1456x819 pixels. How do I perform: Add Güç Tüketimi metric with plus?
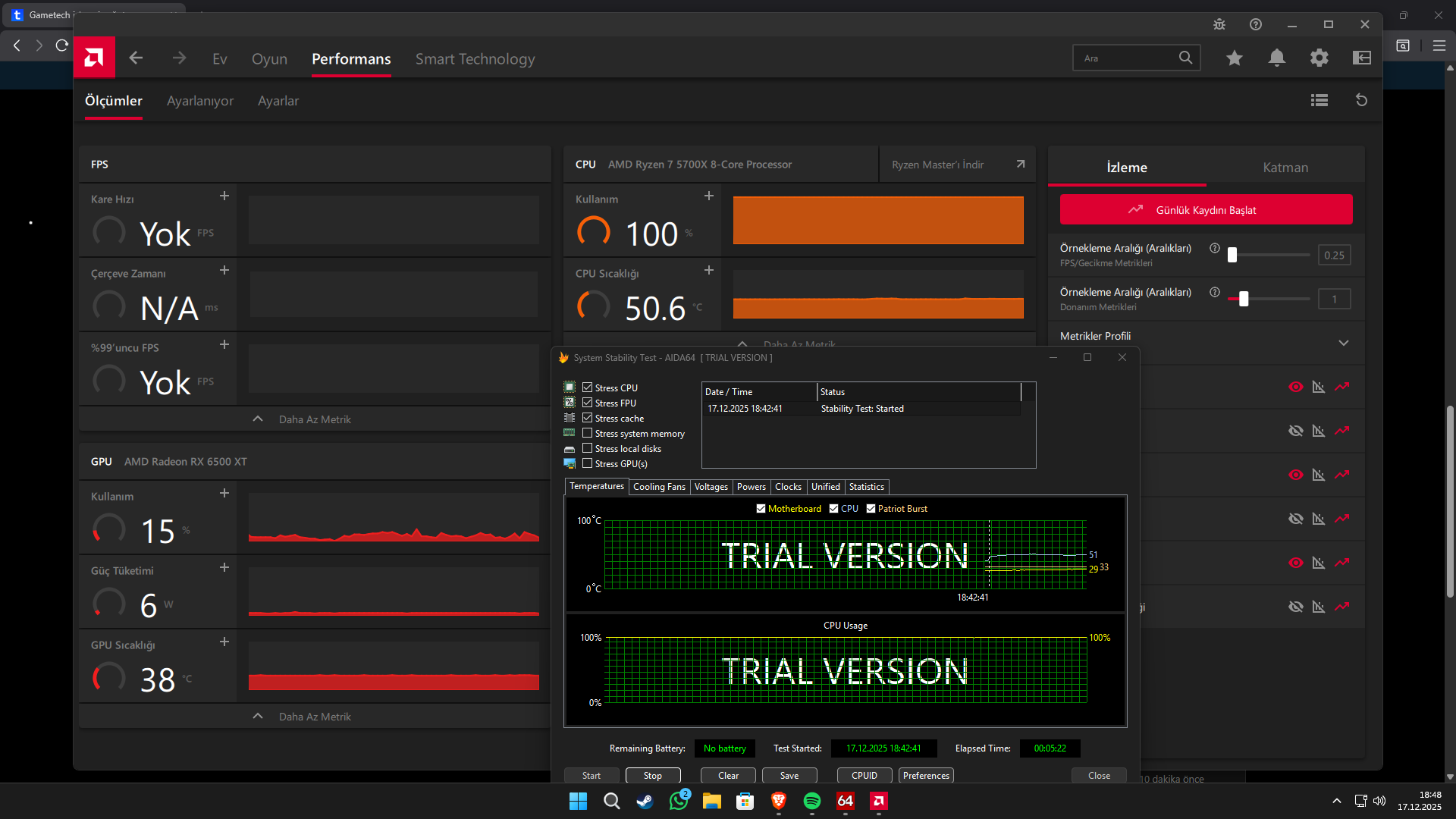224,567
